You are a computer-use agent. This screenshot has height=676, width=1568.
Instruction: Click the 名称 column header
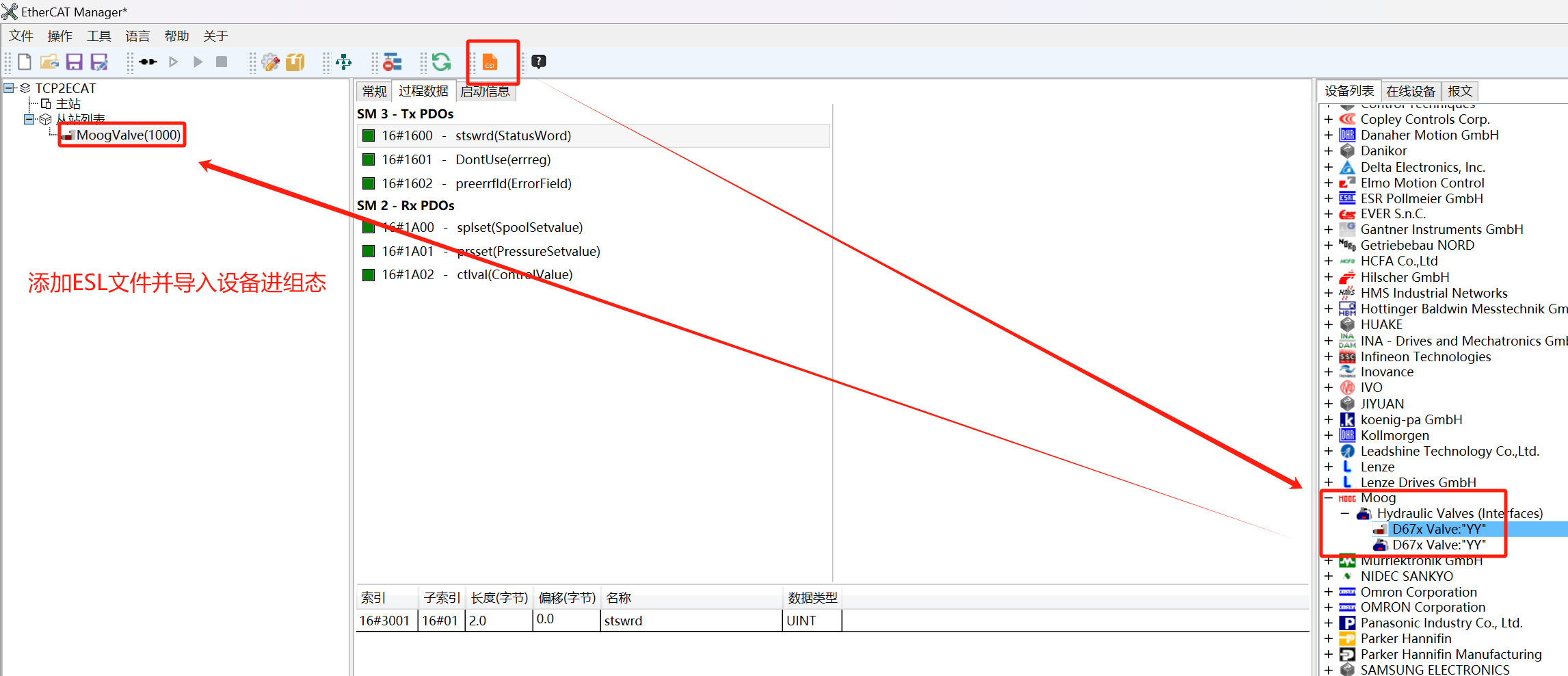pos(691,598)
